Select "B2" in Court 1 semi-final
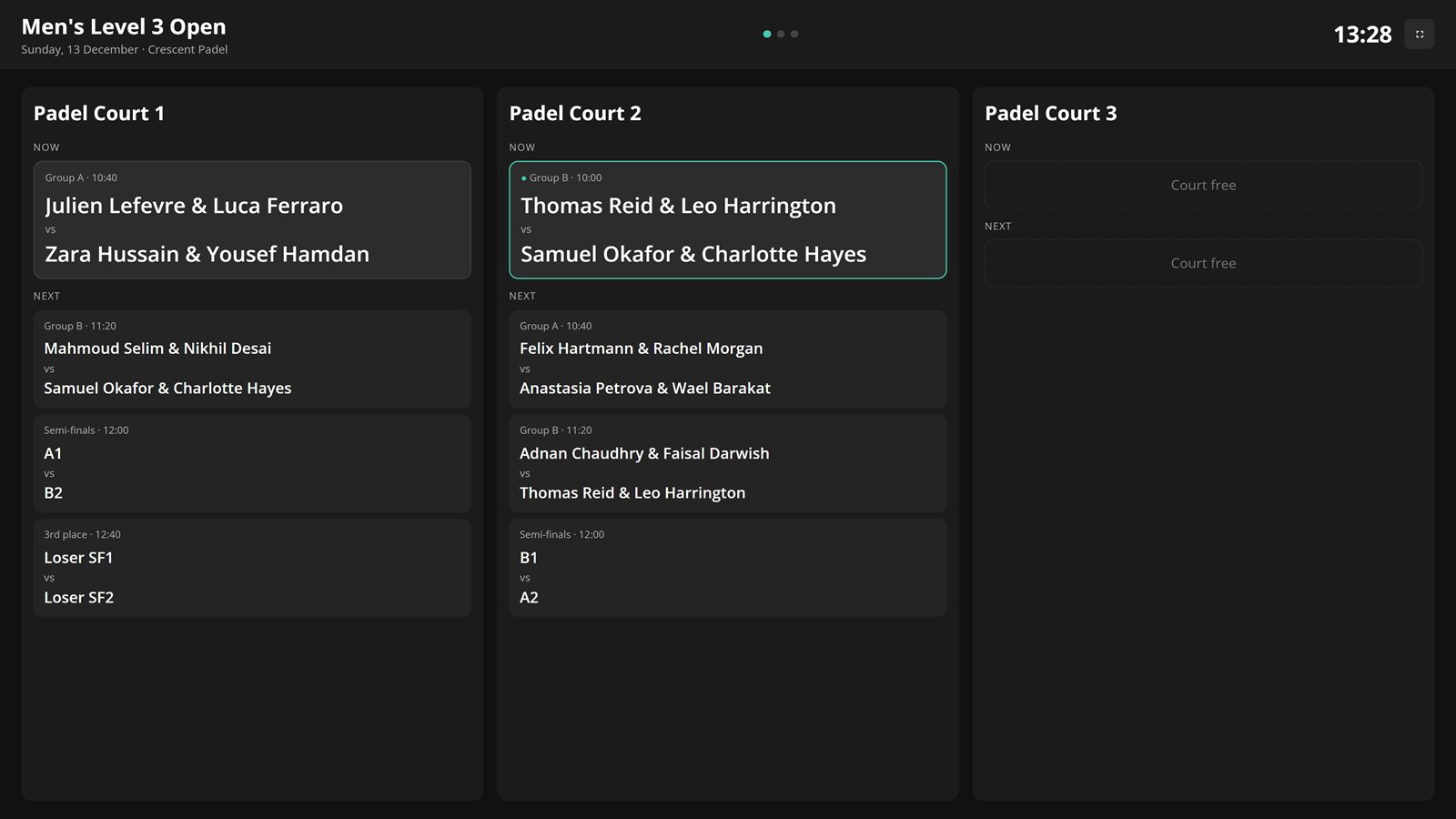The height and width of the screenshot is (819, 1456). [54, 493]
